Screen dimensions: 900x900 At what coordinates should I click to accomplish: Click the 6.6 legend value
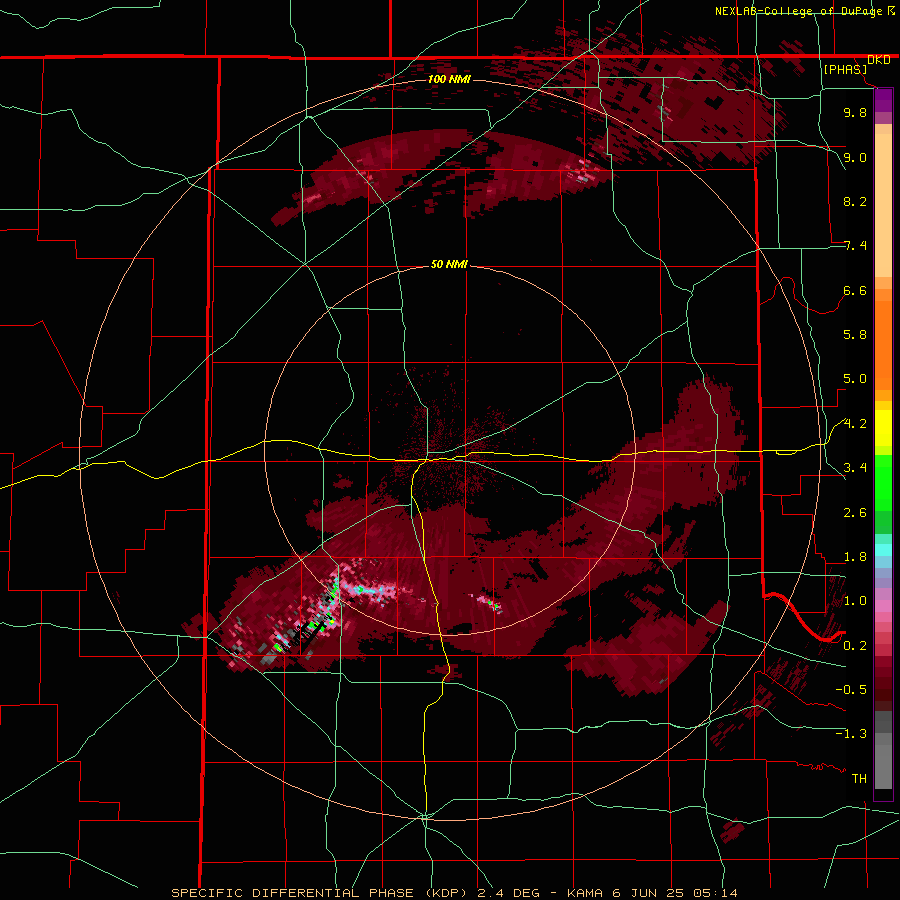pos(855,290)
